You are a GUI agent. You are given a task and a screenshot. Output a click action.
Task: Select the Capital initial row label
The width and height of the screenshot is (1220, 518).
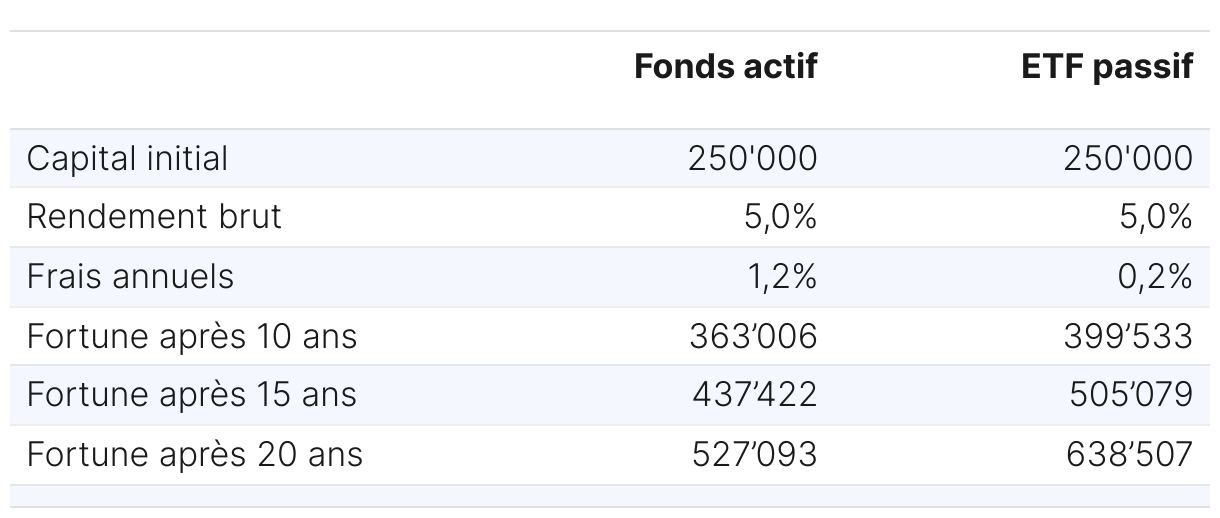click(127, 158)
